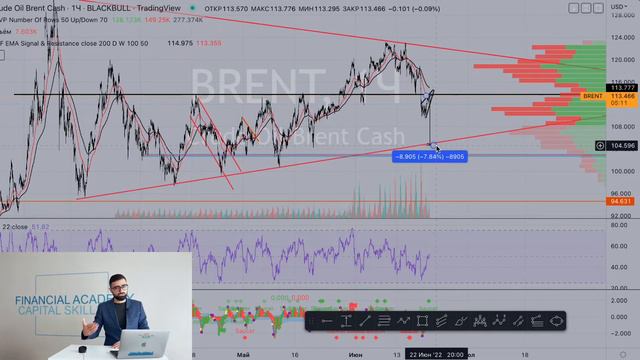Click the plus icon beside 104.596
Image resolution: width=640 pixels, height=360 pixels.
(600, 146)
